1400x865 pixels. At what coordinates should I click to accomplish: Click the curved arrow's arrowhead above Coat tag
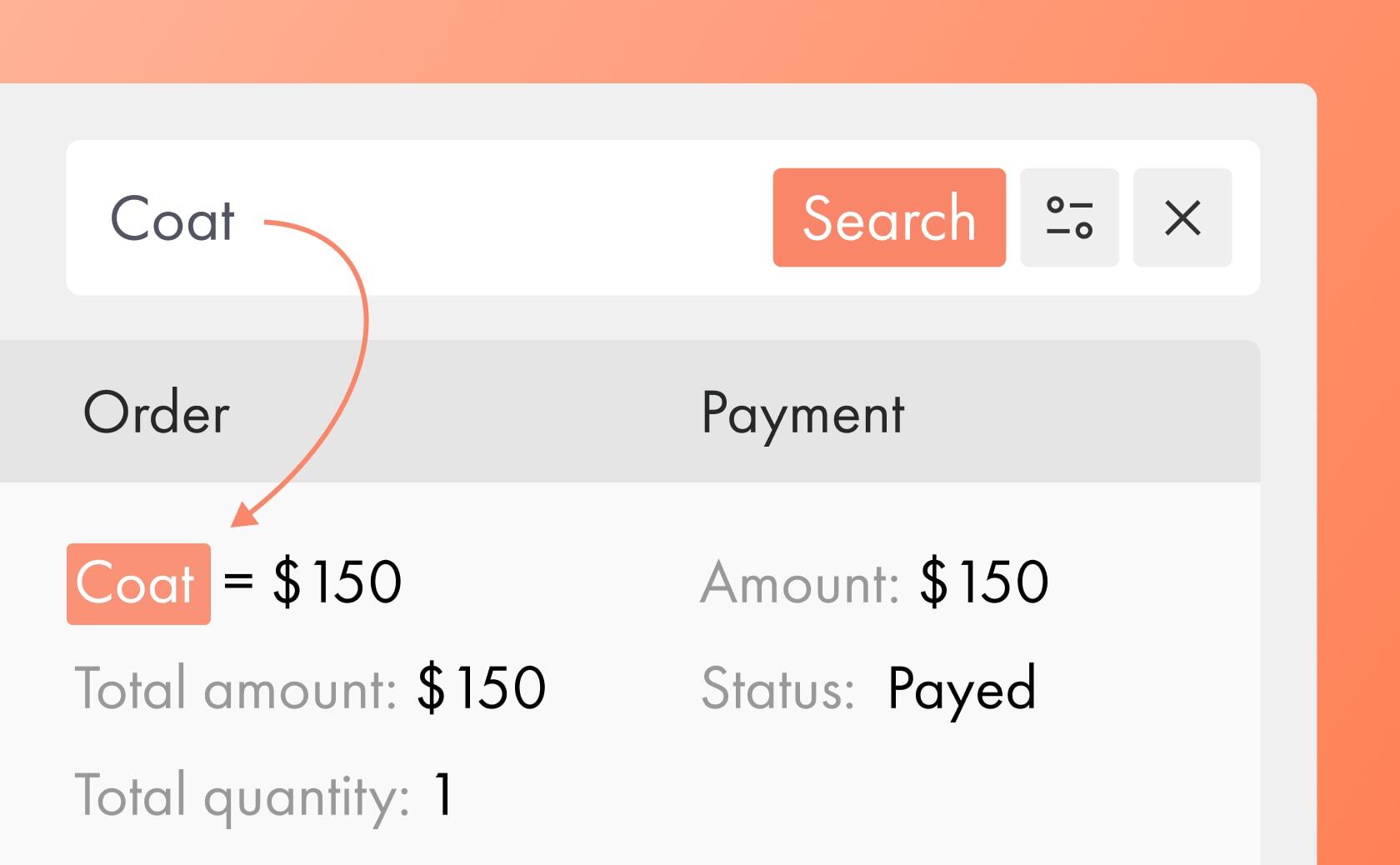(x=242, y=517)
